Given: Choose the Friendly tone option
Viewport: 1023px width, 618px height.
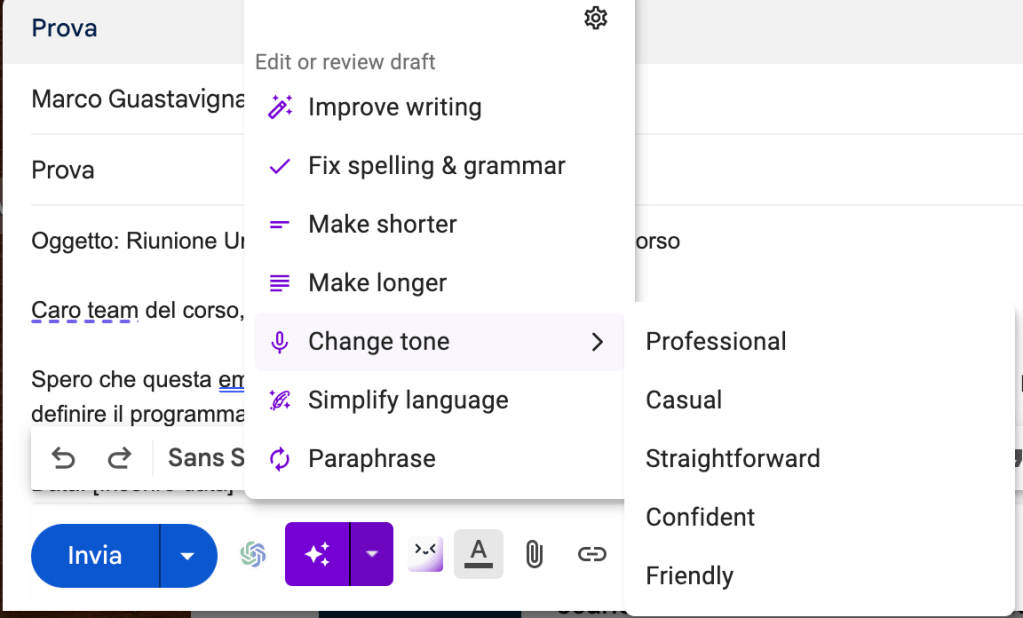Looking at the screenshot, I should coord(689,576).
